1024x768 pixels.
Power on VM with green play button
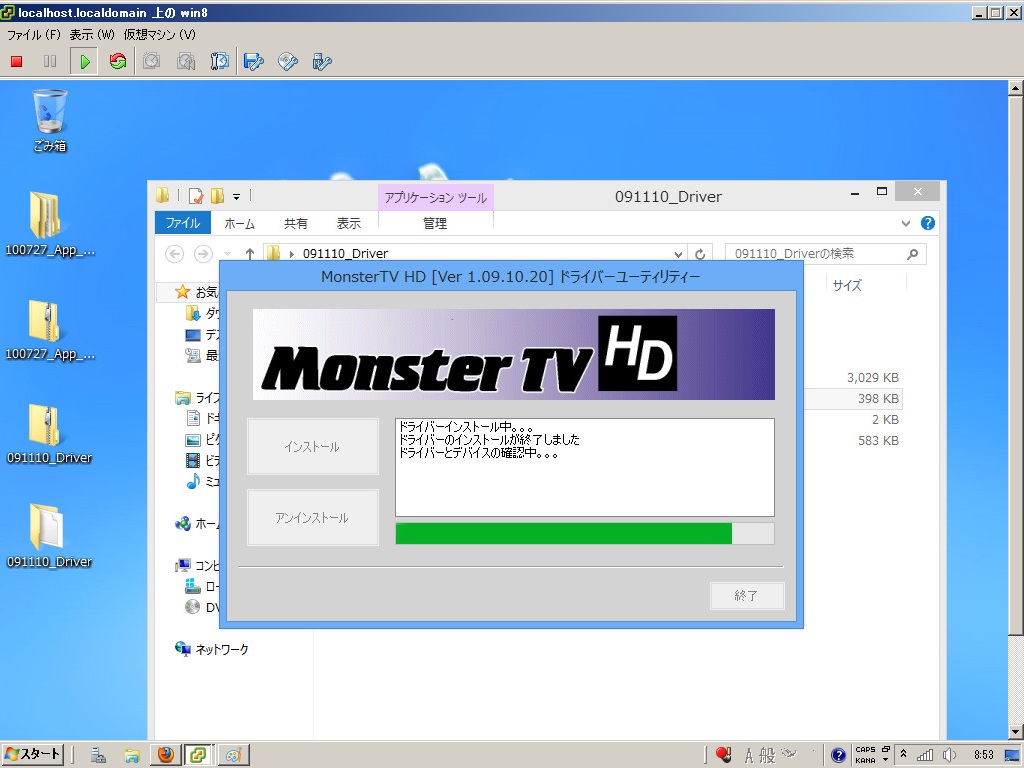tap(84, 61)
